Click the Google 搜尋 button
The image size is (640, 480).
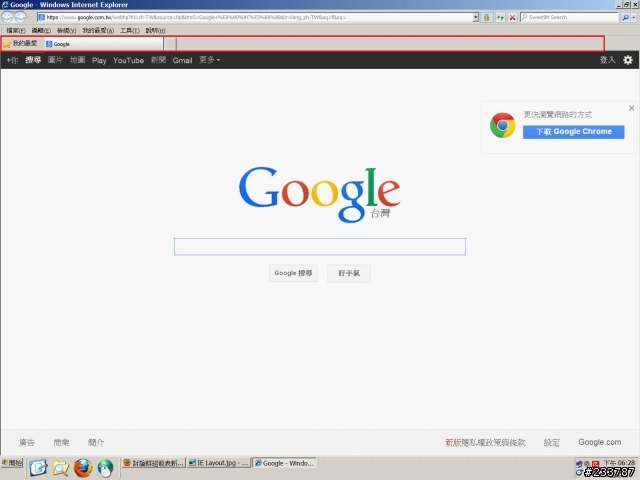293,273
